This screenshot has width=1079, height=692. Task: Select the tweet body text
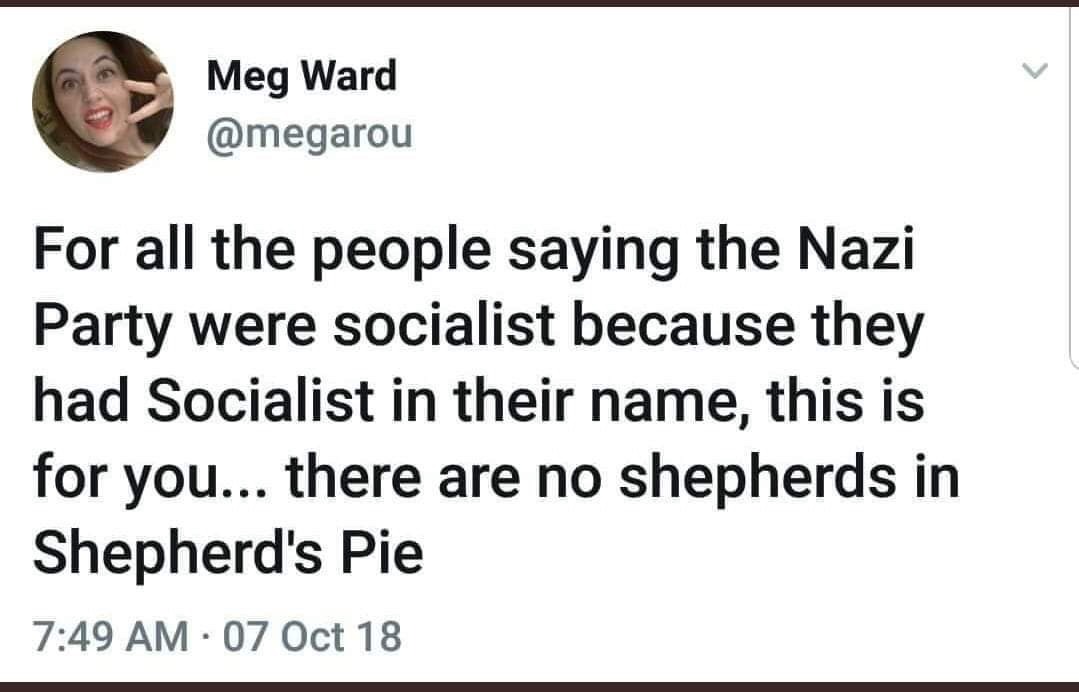[x=495, y=400]
